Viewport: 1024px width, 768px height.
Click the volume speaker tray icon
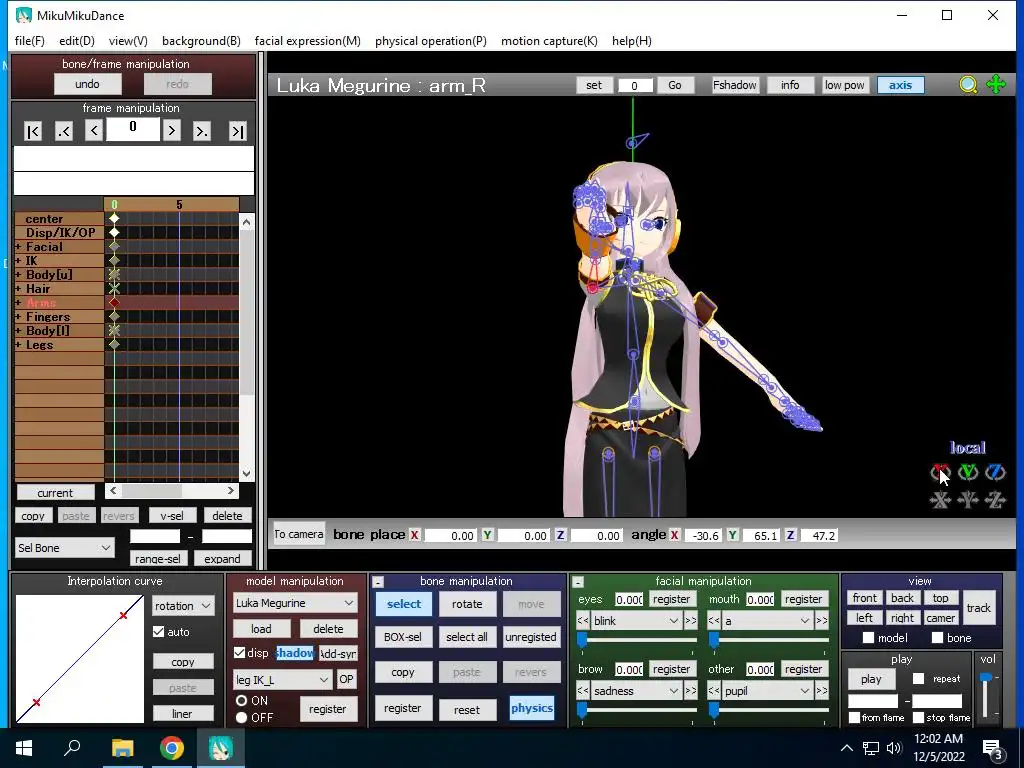pyautogui.click(x=895, y=748)
